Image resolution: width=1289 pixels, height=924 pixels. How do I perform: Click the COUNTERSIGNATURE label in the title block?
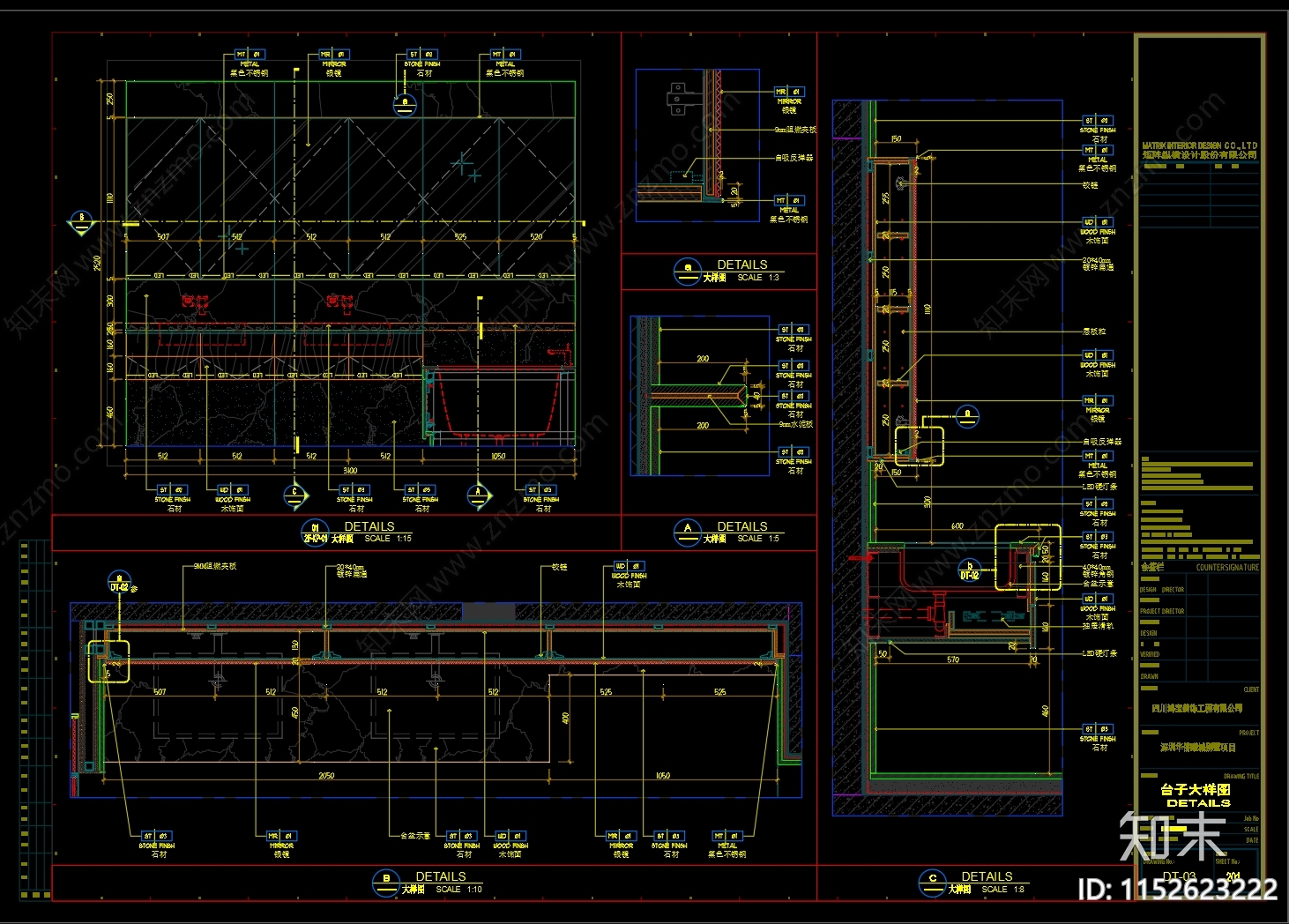pos(1227,568)
